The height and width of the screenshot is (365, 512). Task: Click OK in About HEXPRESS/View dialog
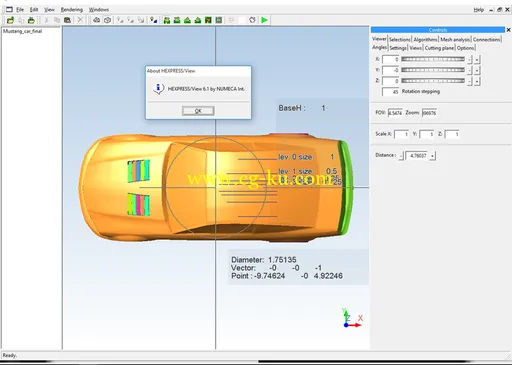click(198, 111)
